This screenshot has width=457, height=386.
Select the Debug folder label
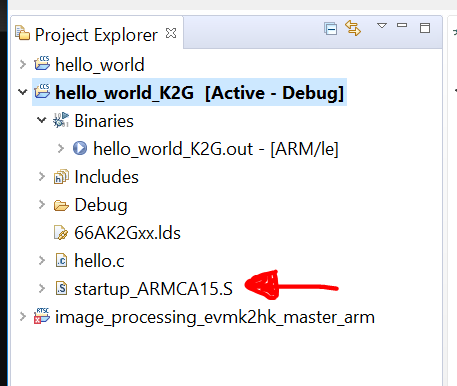tap(101, 205)
